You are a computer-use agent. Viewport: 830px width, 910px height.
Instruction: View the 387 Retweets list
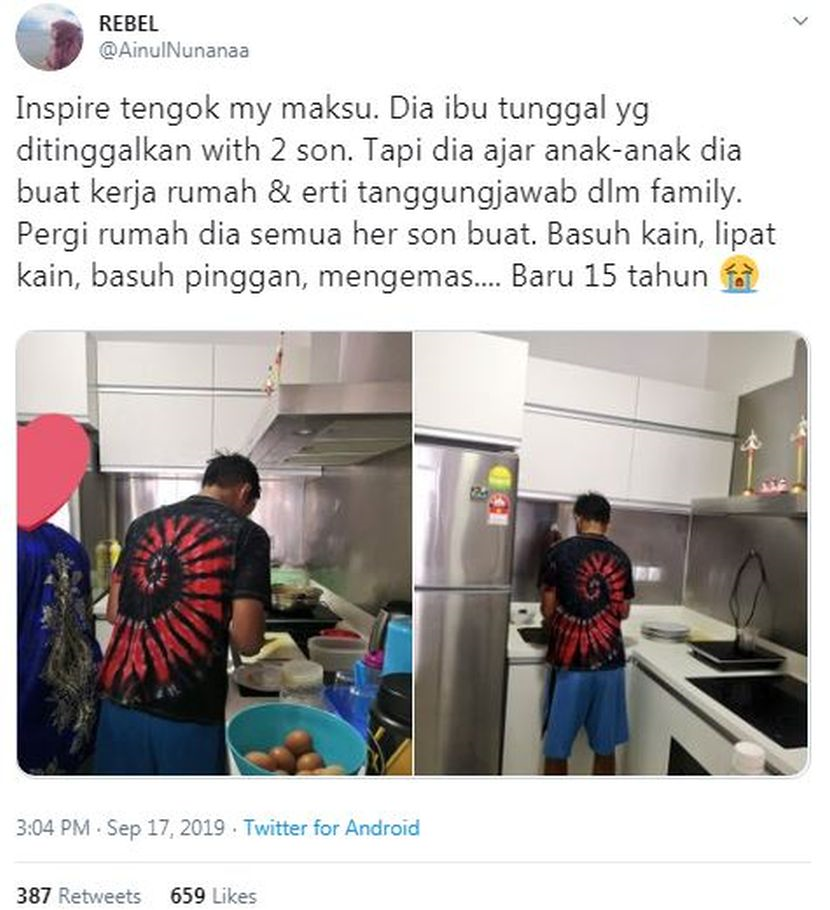(x=78, y=895)
